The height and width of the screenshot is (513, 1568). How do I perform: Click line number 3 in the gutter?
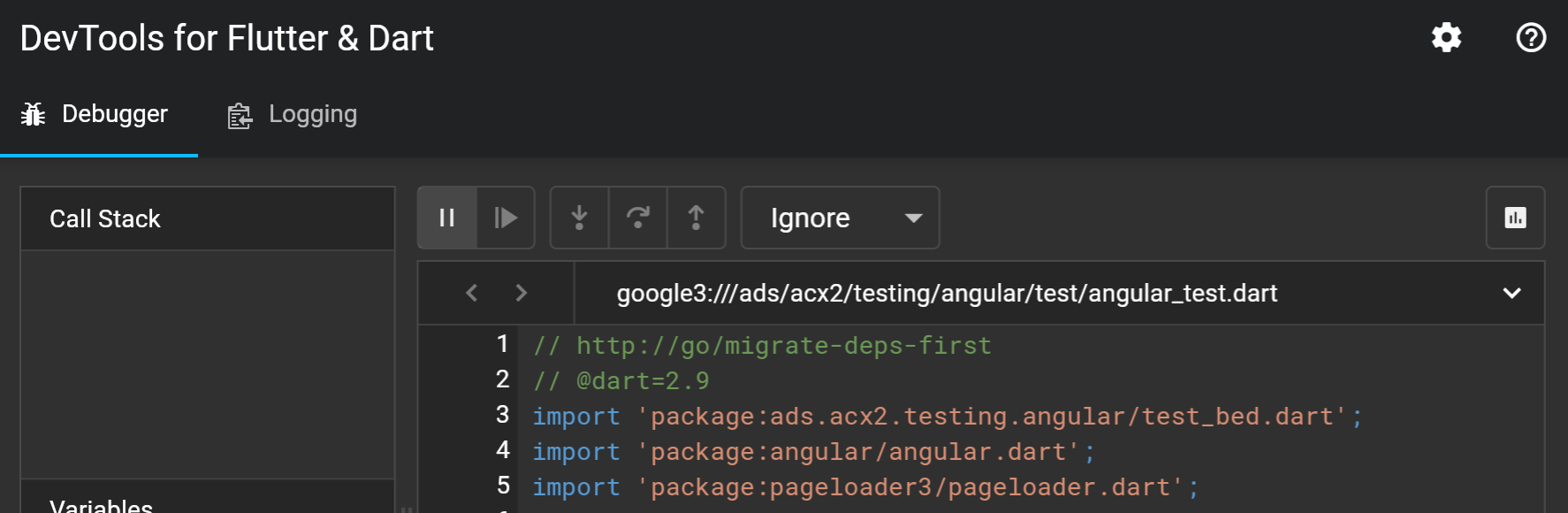(503, 415)
